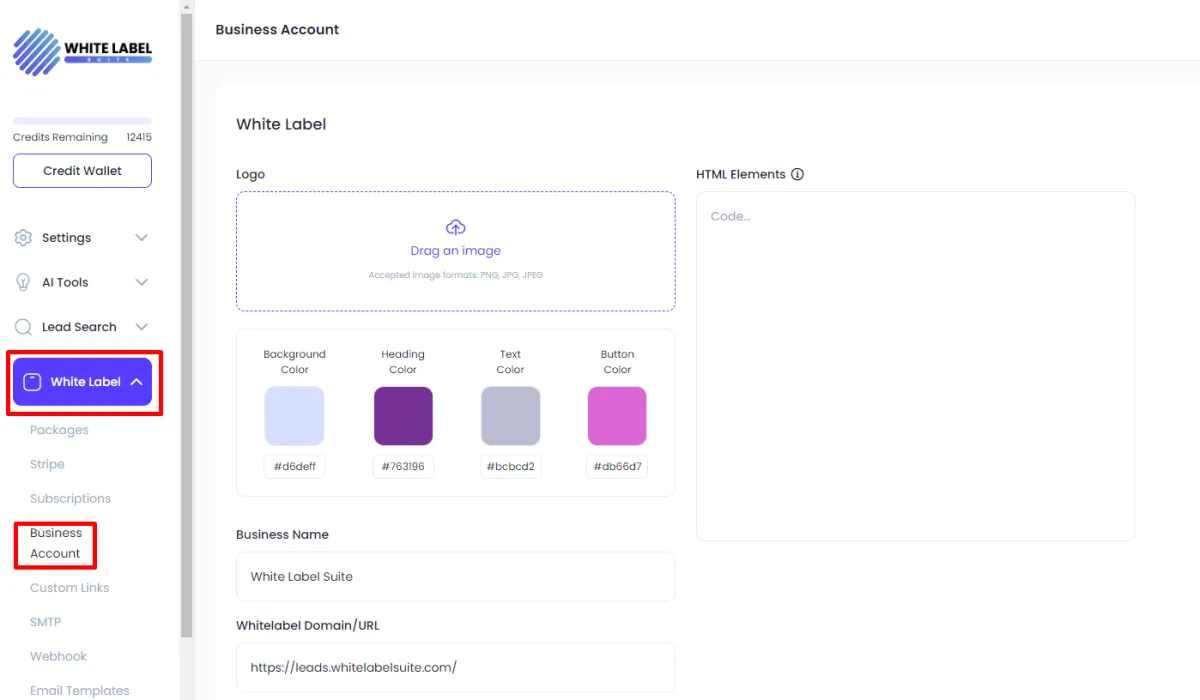Click the Business Name input field
Screen dimensions: 1200x700
[x=455, y=577]
